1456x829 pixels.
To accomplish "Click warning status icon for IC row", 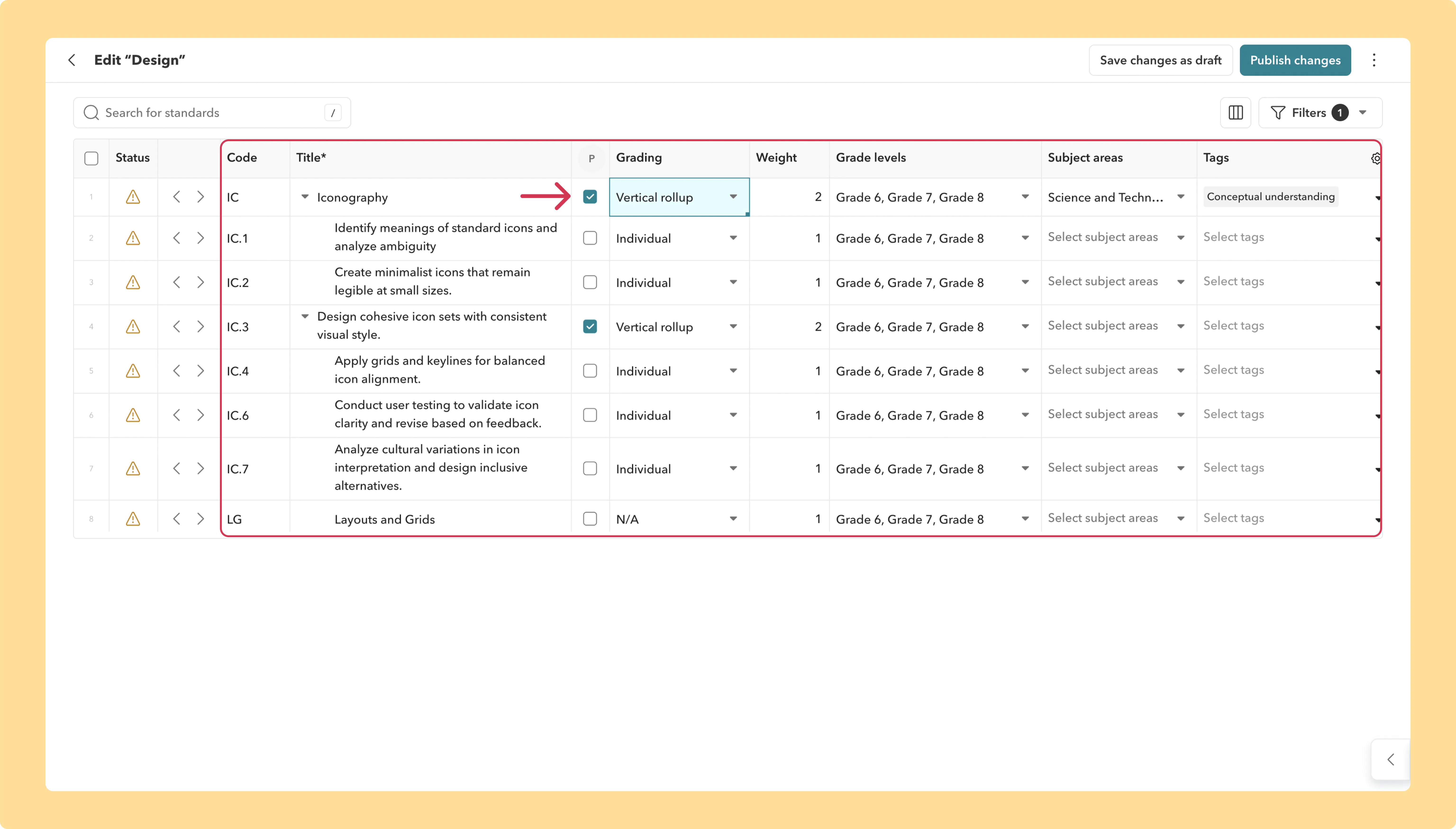I will point(133,197).
